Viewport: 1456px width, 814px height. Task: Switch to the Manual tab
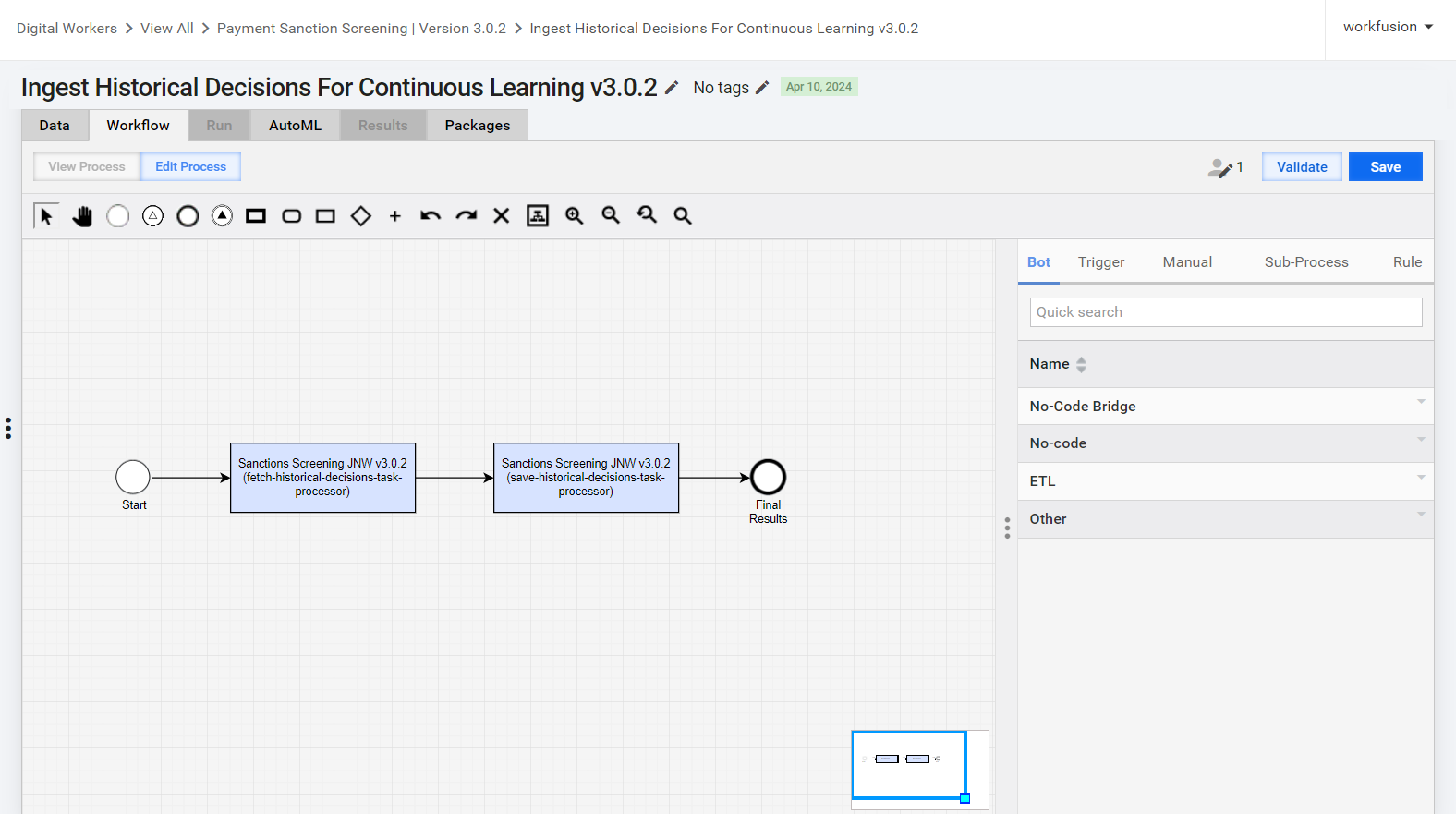(1187, 262)
